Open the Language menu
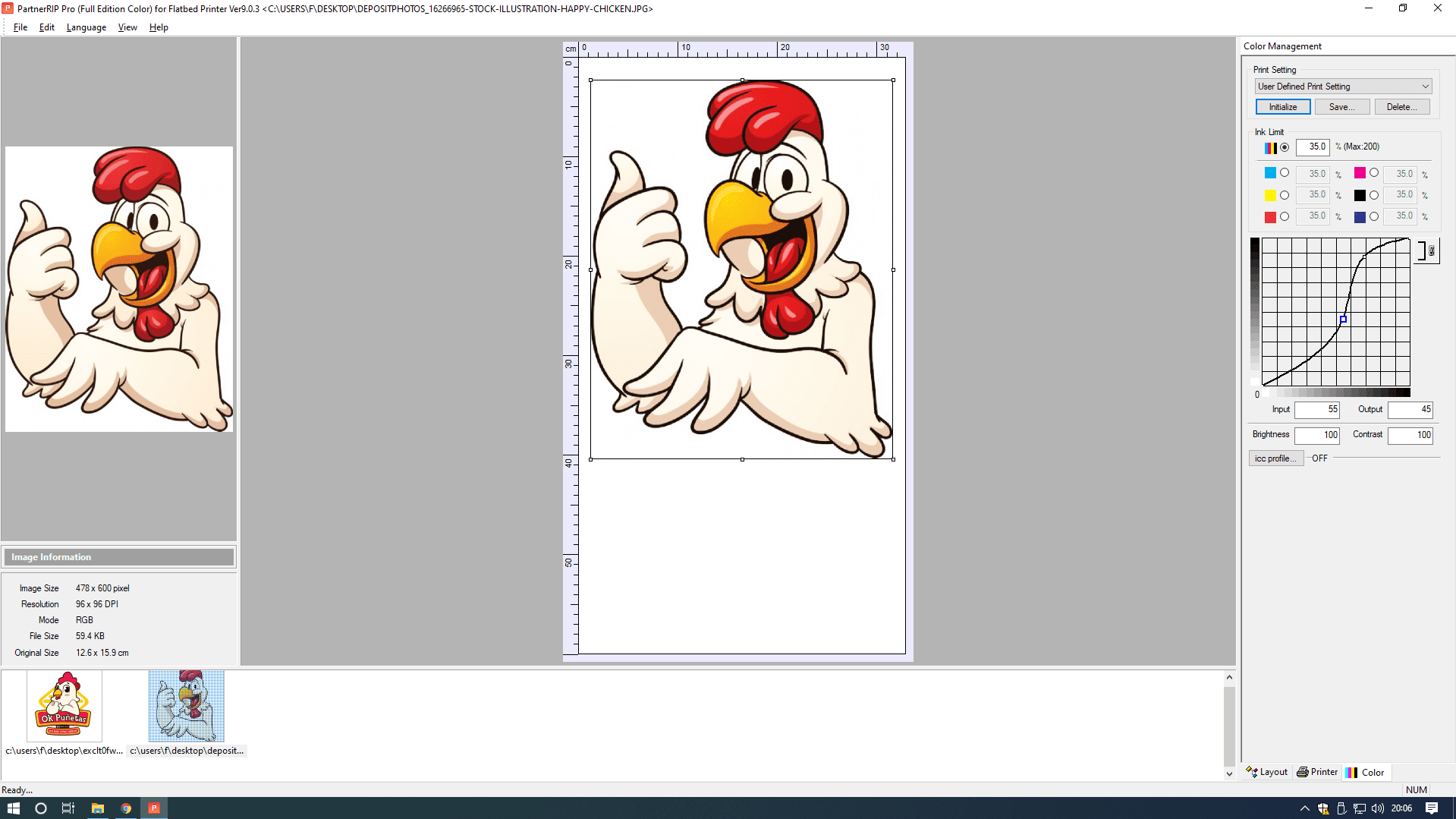Image resolution: width=1456 pixels, height=819 pixels. pos(86,27)
